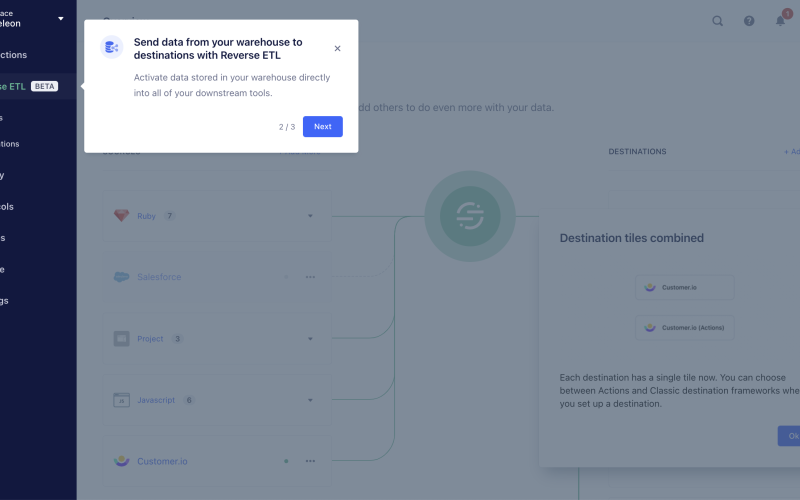Select the Customer.io (Actions) destination tile

click(x=684, y=327)
